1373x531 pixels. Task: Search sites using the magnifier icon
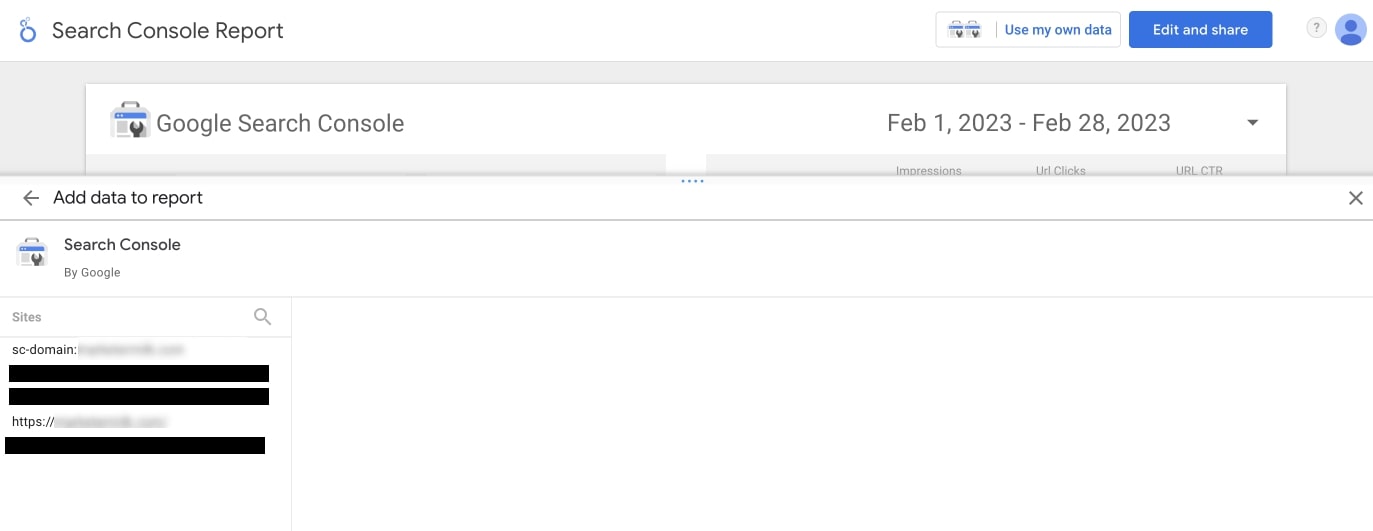[263, 317]
